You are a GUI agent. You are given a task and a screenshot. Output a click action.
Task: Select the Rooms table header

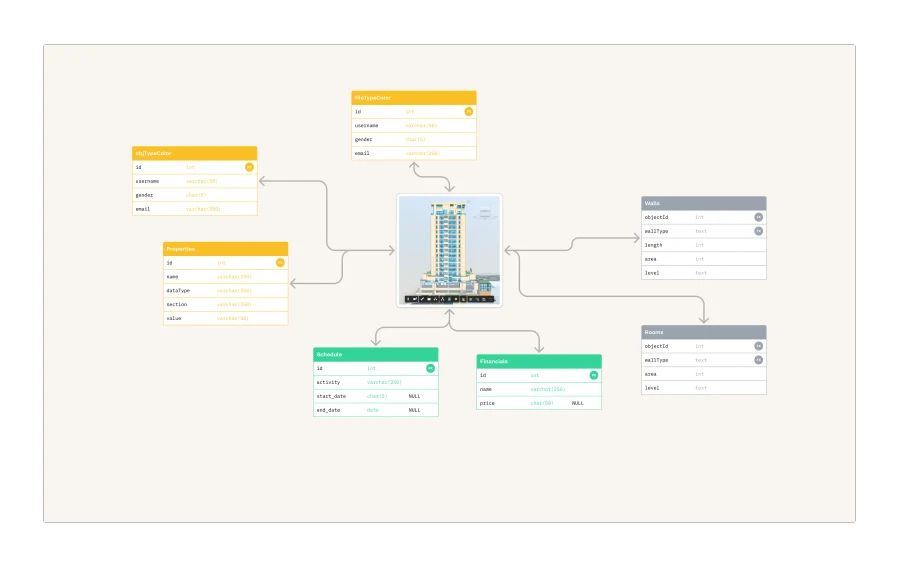point(704,332)
